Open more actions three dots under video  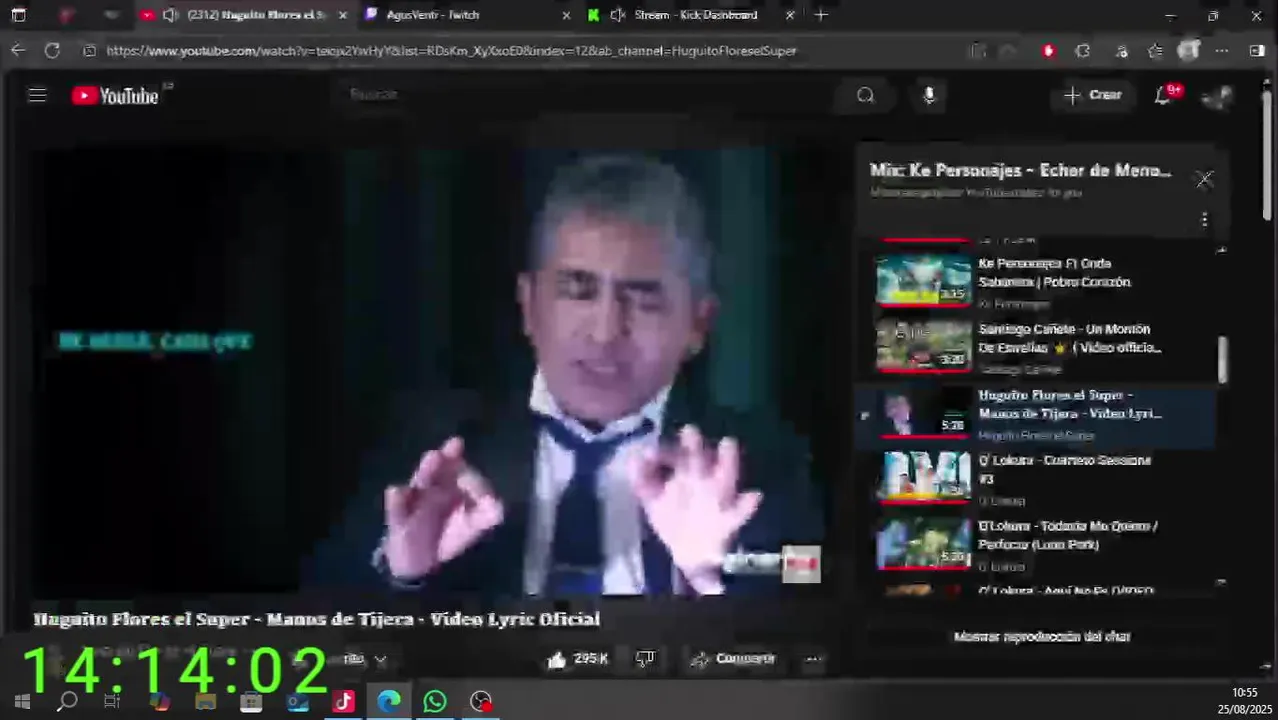[x=813, y=659]
